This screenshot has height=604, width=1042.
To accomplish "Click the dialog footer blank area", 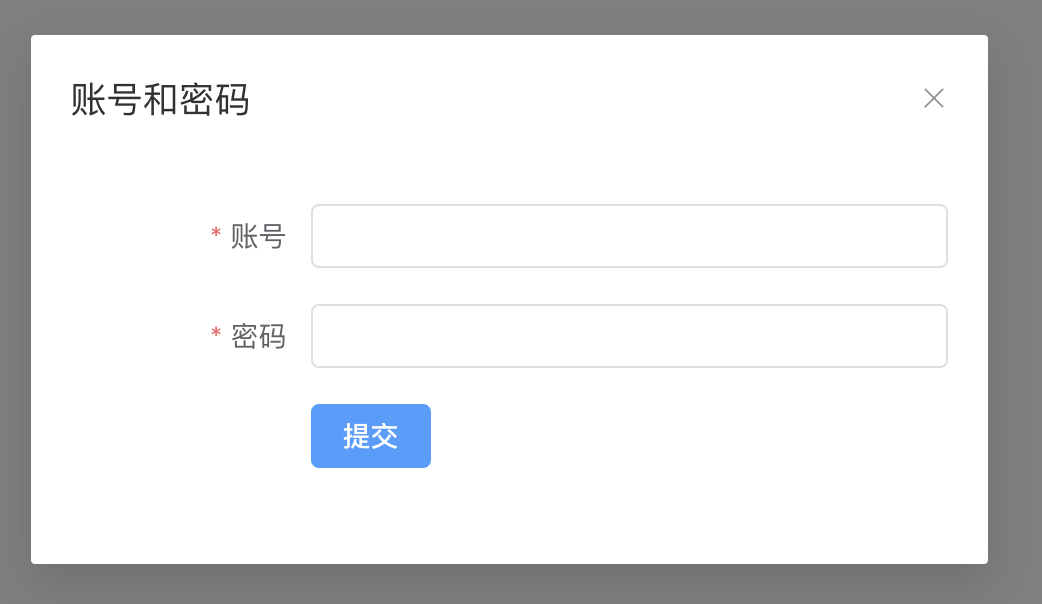I will click(600, 520).
